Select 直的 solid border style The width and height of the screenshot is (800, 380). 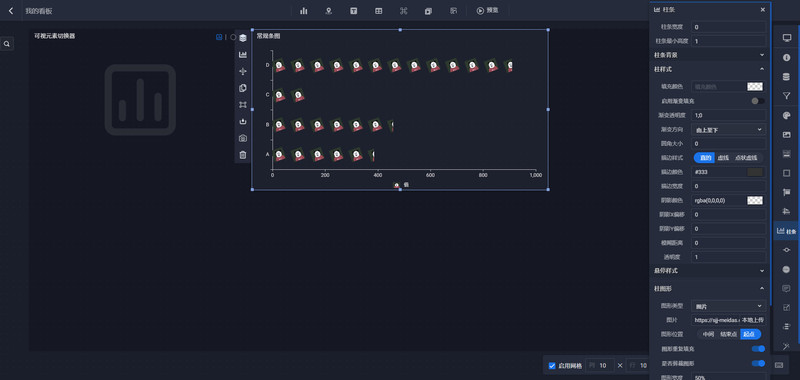pos(705,158)
